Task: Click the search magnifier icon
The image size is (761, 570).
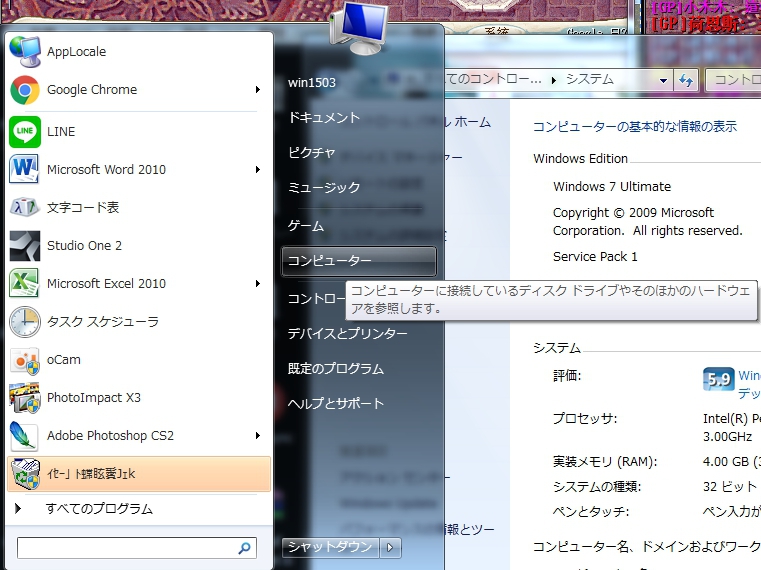Action: point(245,548)
